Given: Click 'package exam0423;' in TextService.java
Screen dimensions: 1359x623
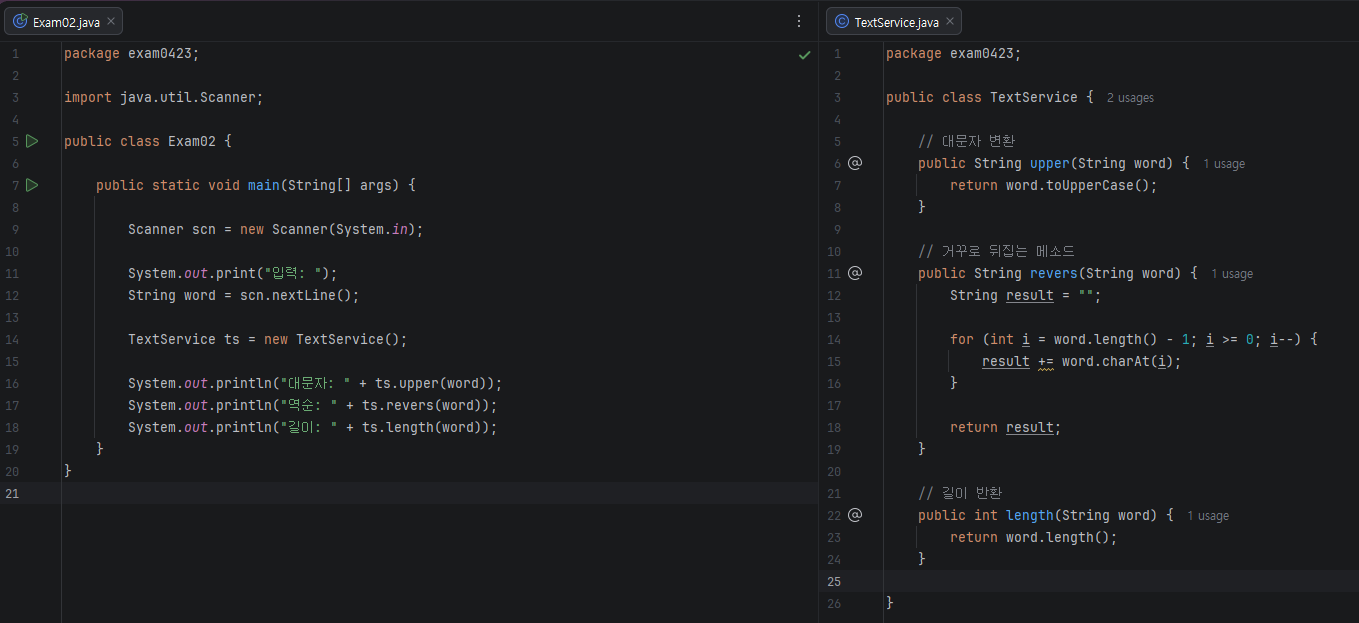Looking at the screenshot, I should tap(953, 53).
